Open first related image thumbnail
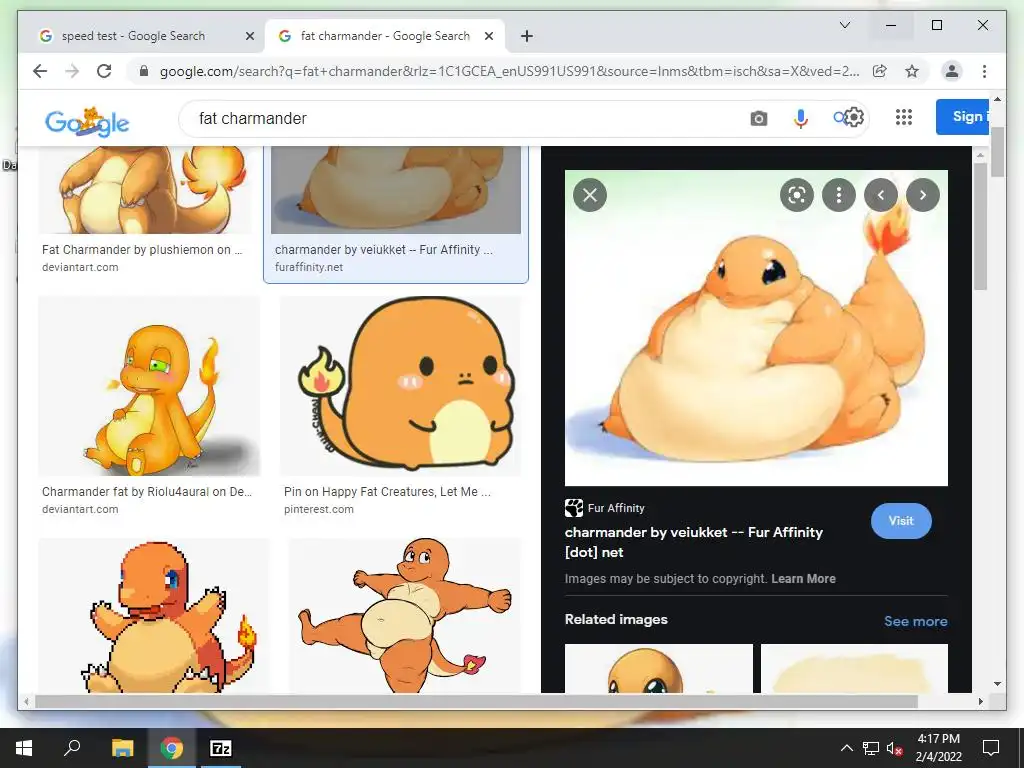1024x768 pixels. point(658,668)
